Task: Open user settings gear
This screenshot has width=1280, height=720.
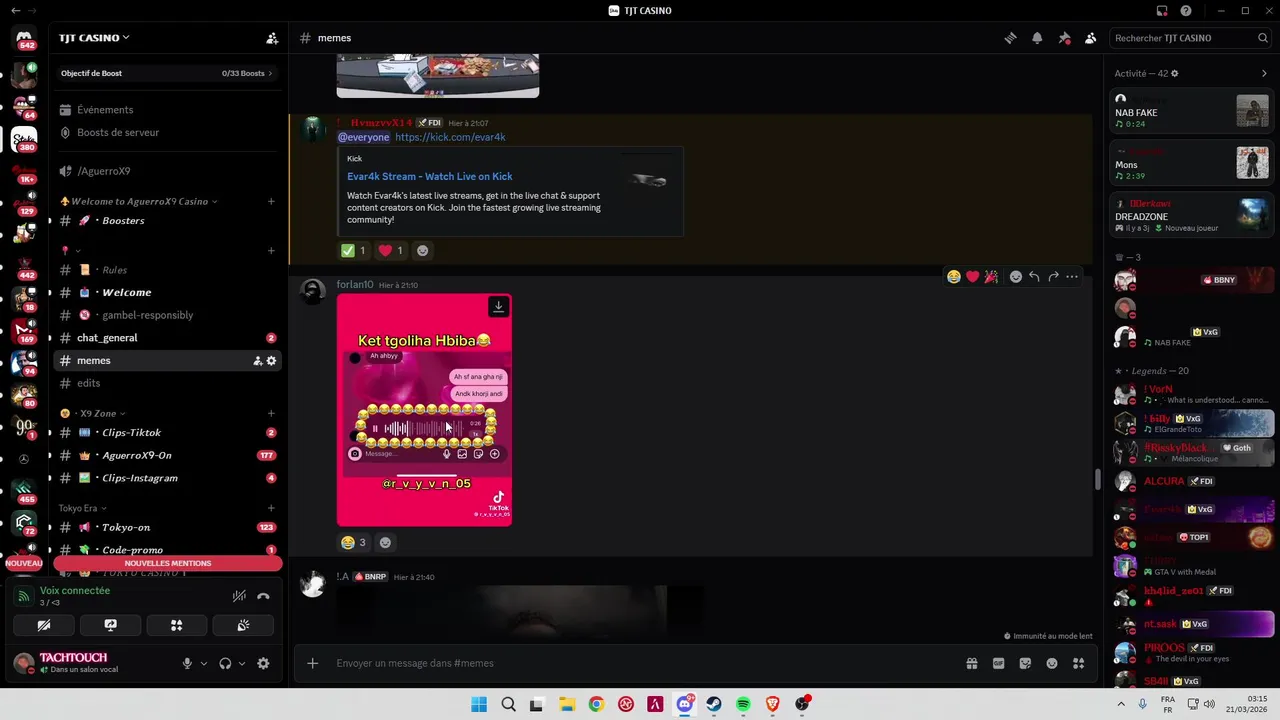Action: click(263, 663)
